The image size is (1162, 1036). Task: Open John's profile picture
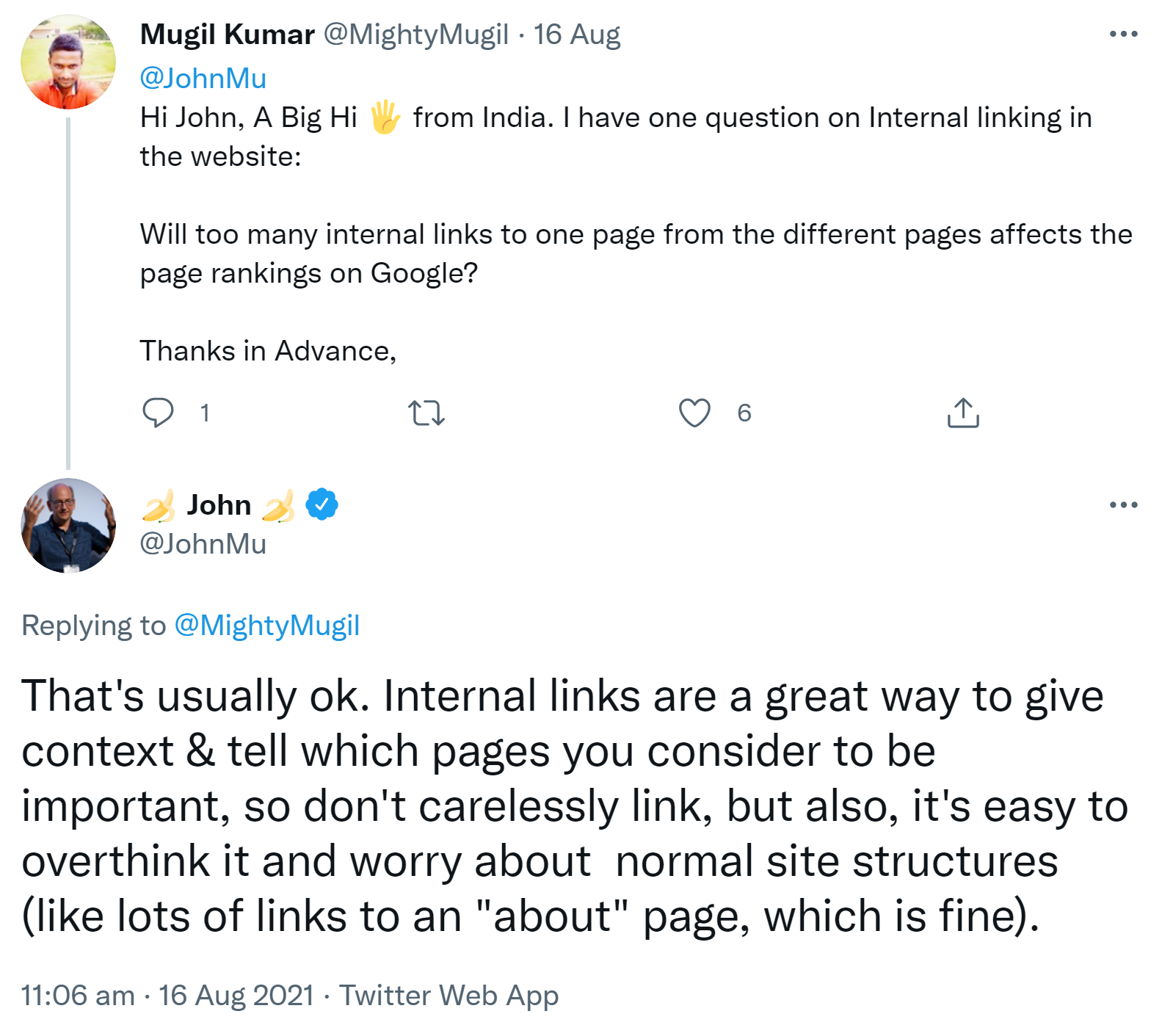coord(68,524)
